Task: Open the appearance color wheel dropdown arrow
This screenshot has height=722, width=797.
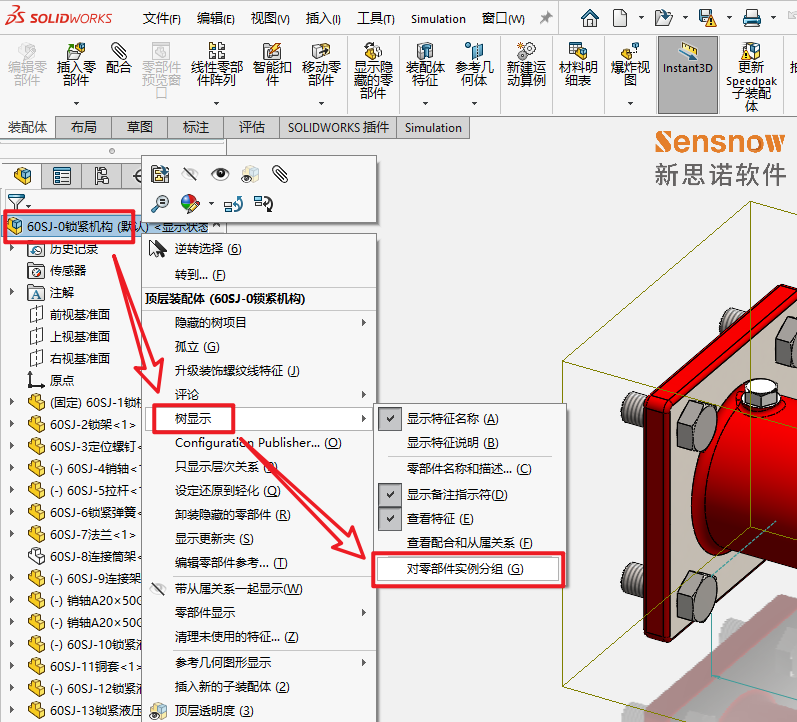Action: click(x=211, y=204)
